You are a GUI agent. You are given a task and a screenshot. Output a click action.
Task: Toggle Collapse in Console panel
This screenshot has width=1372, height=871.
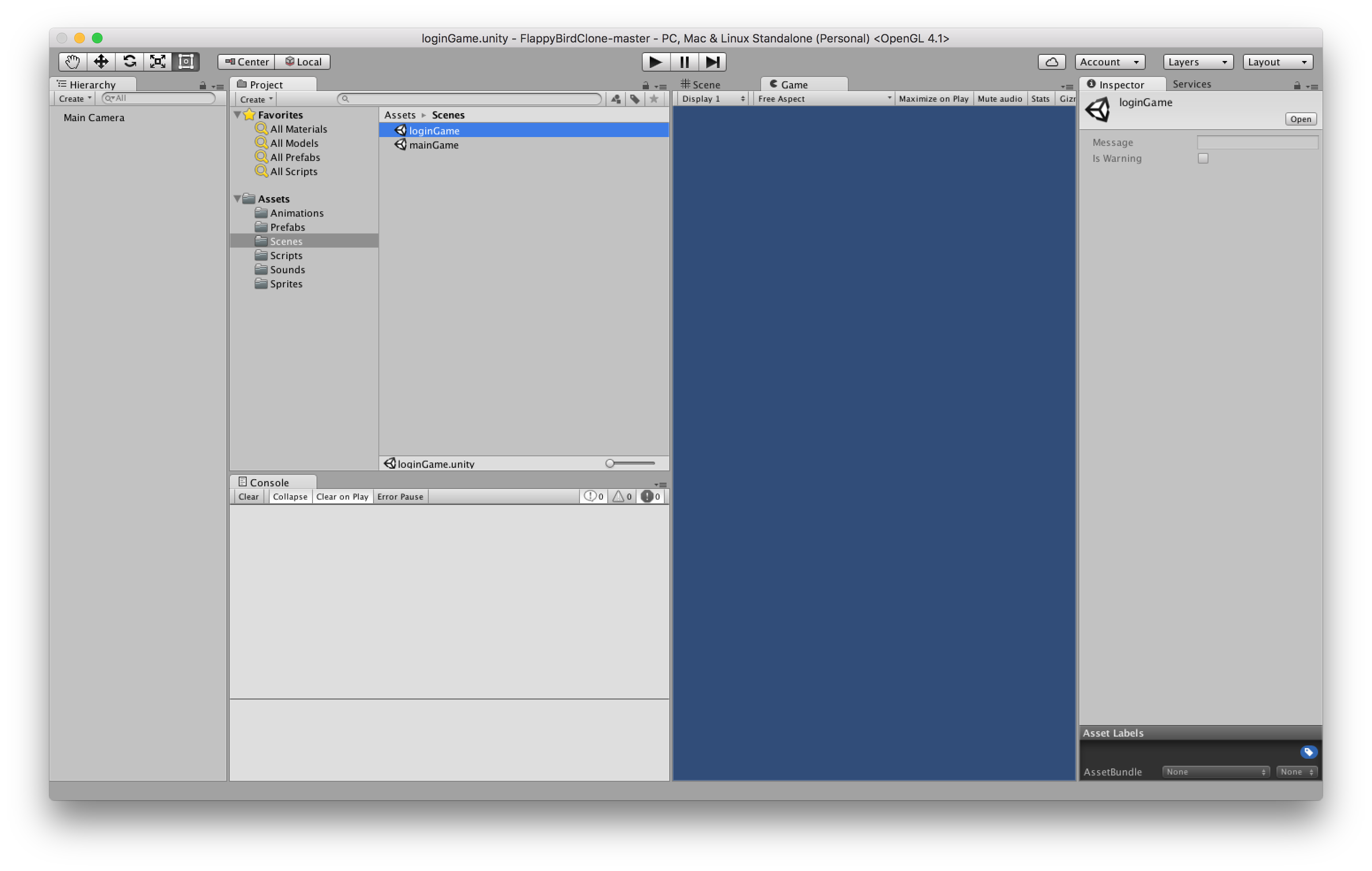[x=290, y=496]
